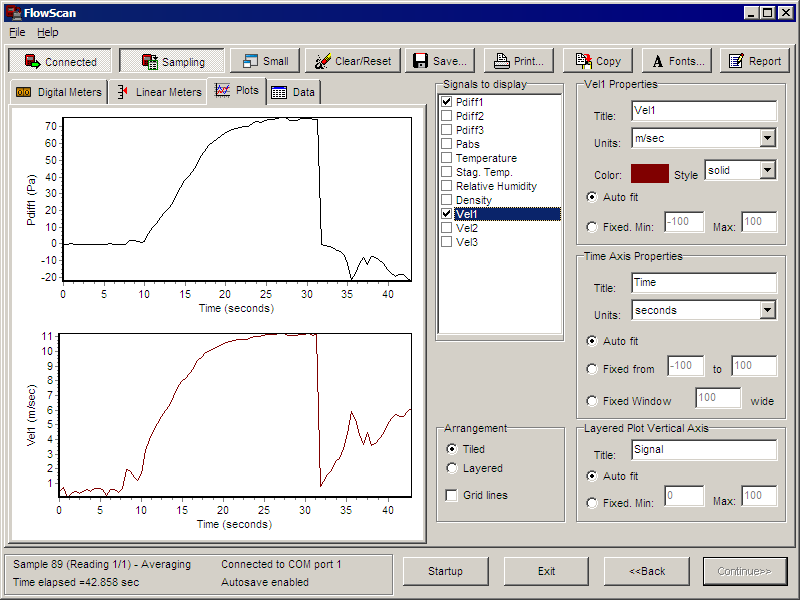Click the Startup button

(445, 571)
